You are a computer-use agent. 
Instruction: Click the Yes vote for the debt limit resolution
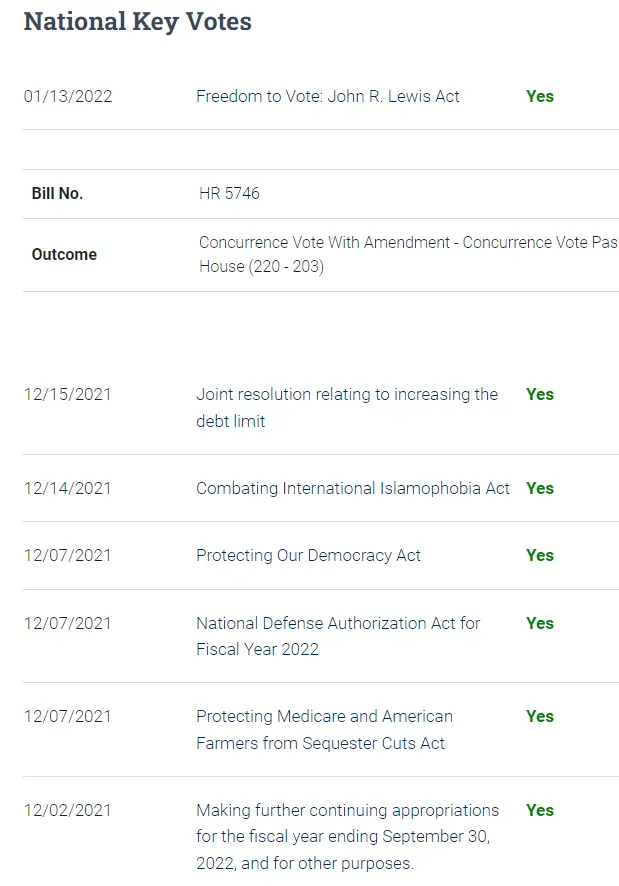(x=540, y=394)
